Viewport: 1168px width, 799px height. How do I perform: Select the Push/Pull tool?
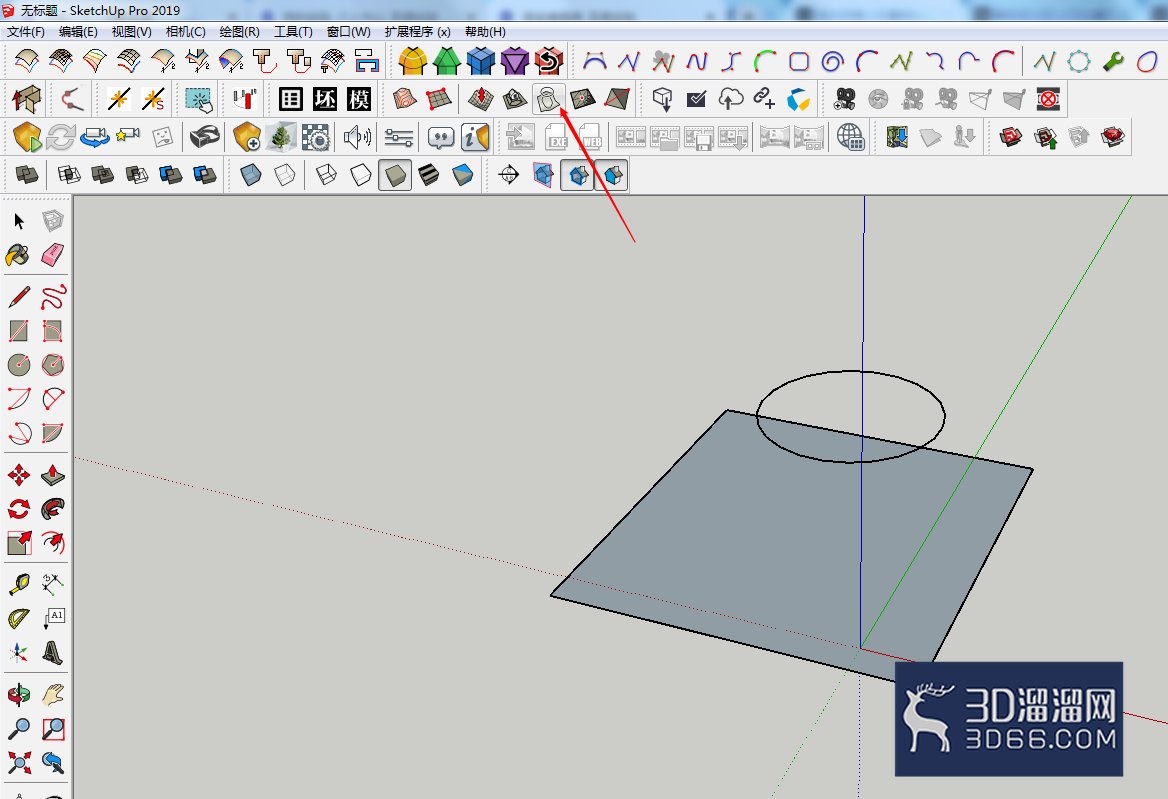[x=53, y=474]
